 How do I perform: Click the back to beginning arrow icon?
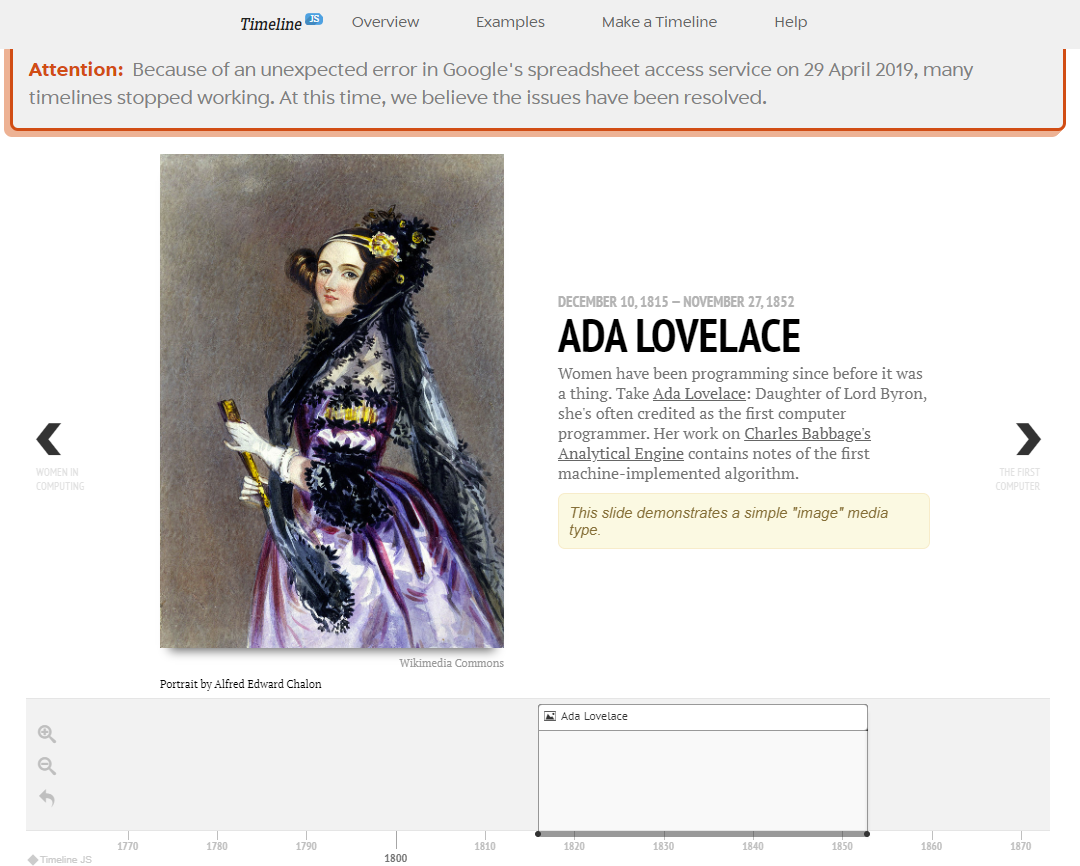(47, 798)
